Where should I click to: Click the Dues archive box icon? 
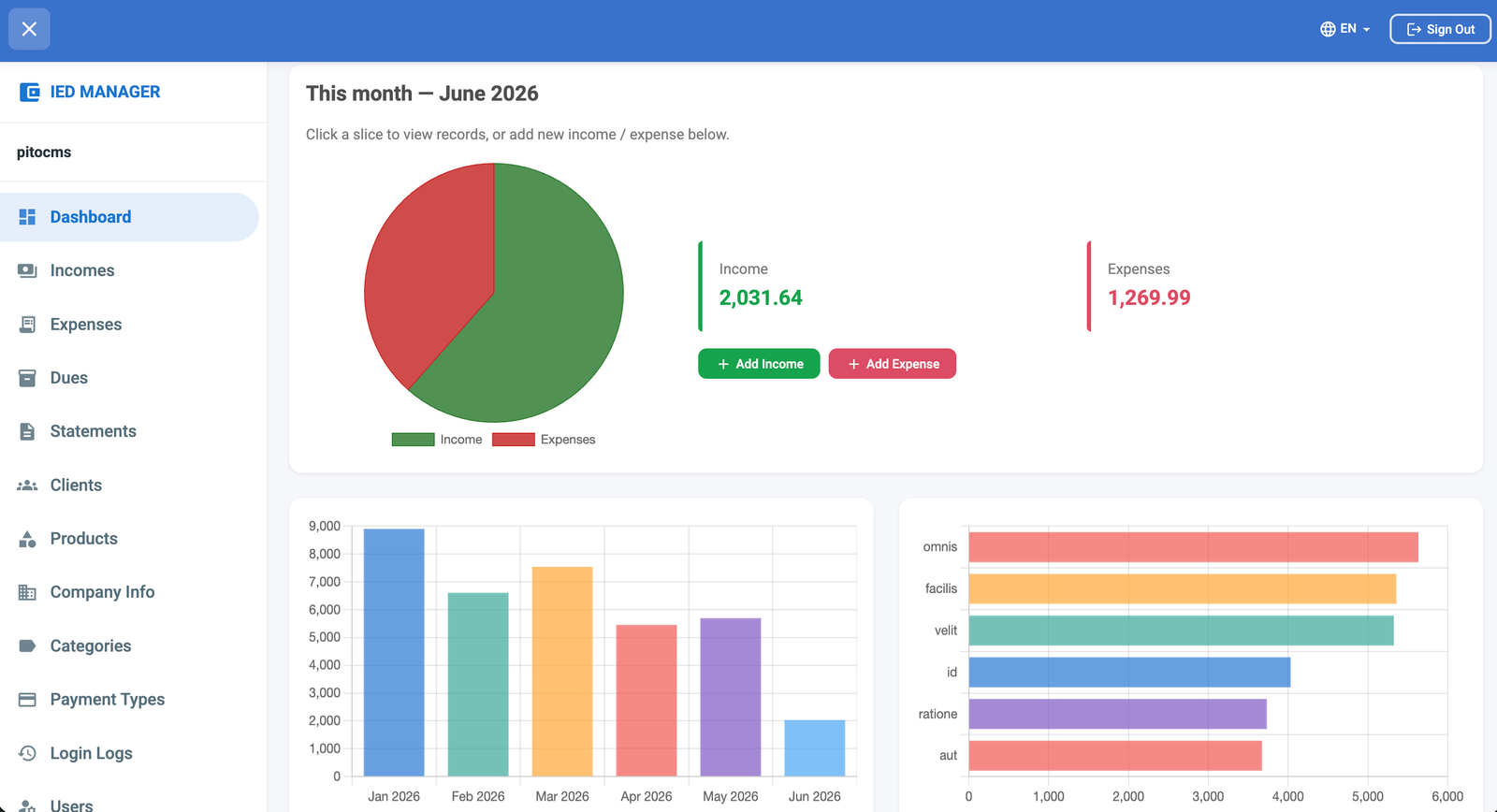(x=27, y=378)
